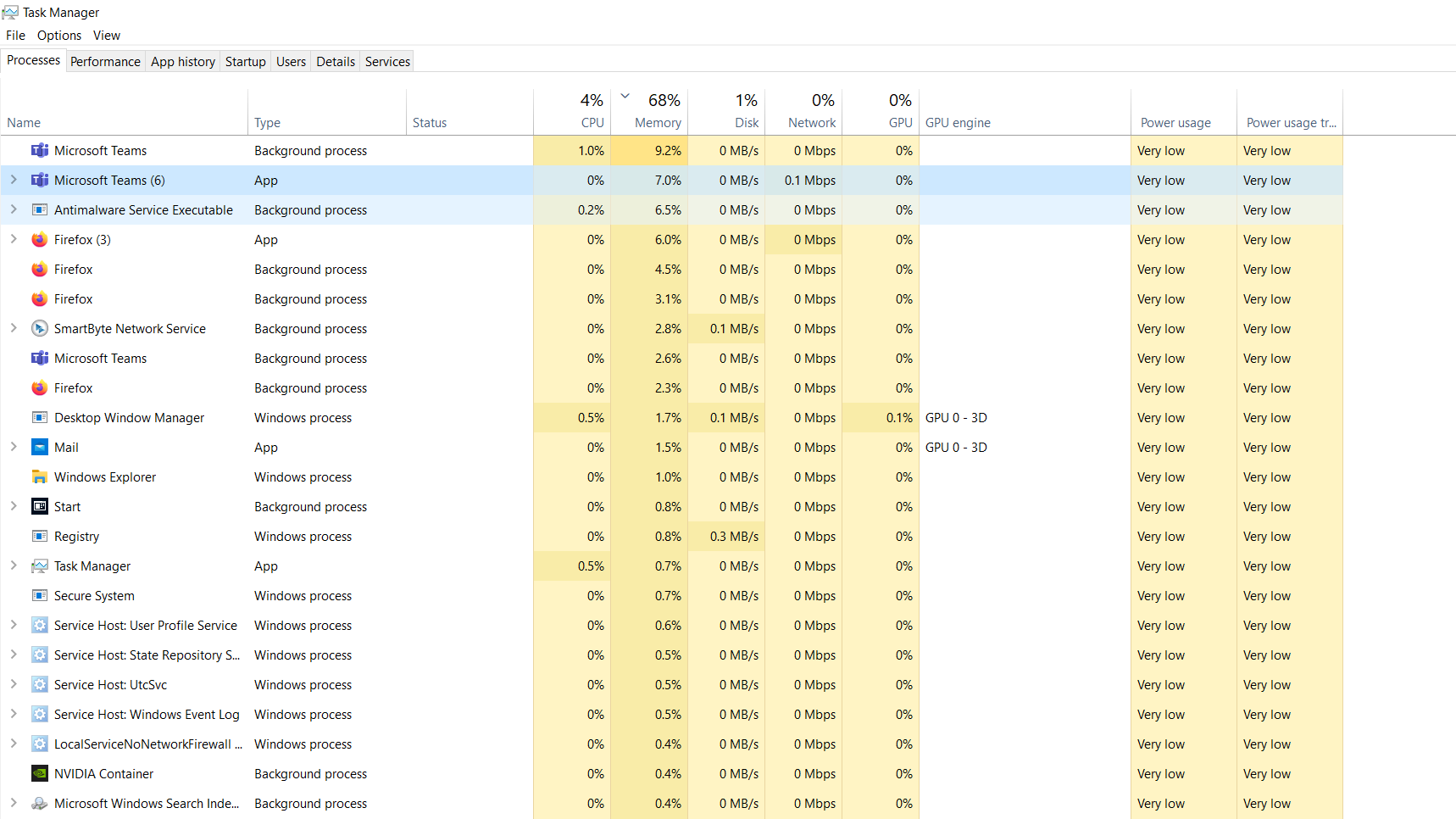Screen dimensions: 1456x819
Task: Click the Service Host: Windows Event Log gear icon
Action: pyautogui.click(x=40, y=715)
